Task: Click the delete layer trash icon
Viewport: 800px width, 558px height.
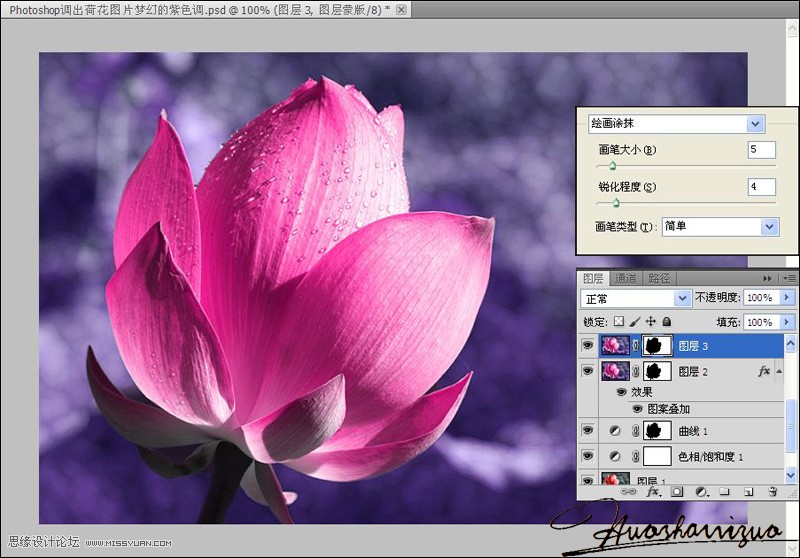Action: [x=772, y=492]
